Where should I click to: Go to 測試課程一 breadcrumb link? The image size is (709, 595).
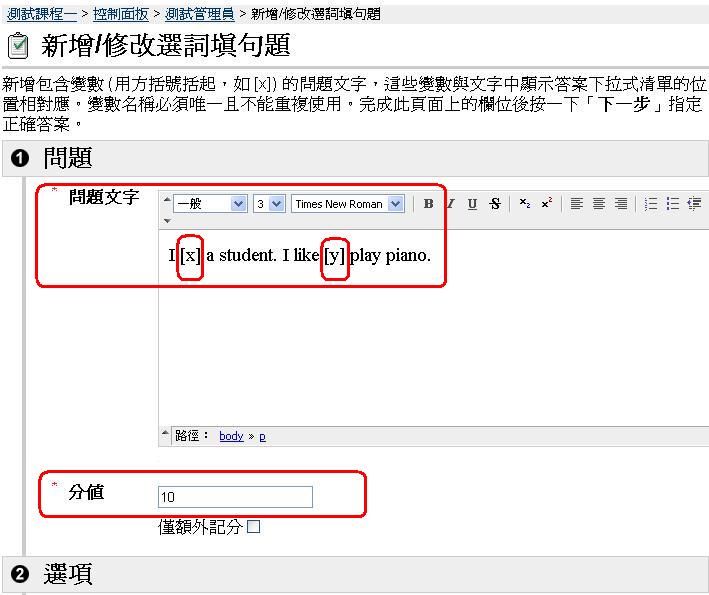(x=41, y=14)
